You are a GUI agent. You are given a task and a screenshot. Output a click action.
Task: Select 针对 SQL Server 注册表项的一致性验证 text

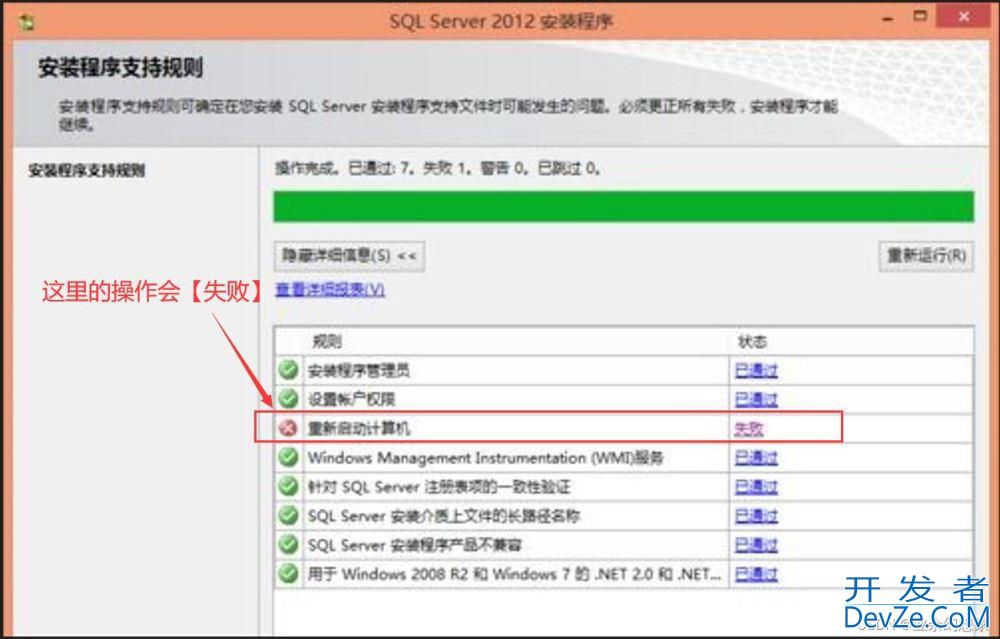439,487
